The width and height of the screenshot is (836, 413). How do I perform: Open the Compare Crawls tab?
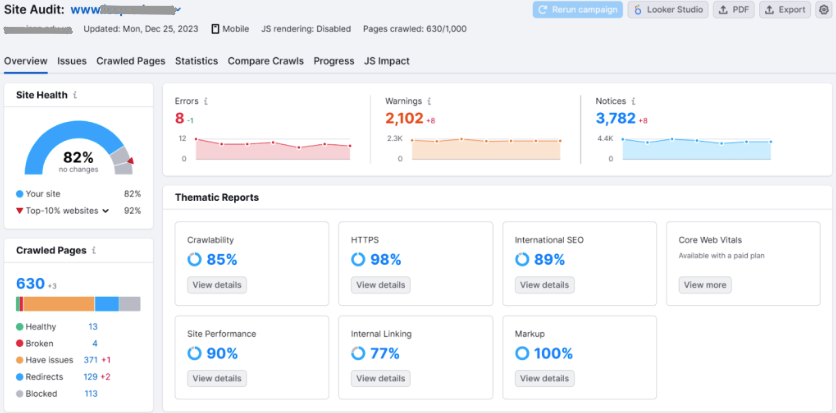pos(266,61)
